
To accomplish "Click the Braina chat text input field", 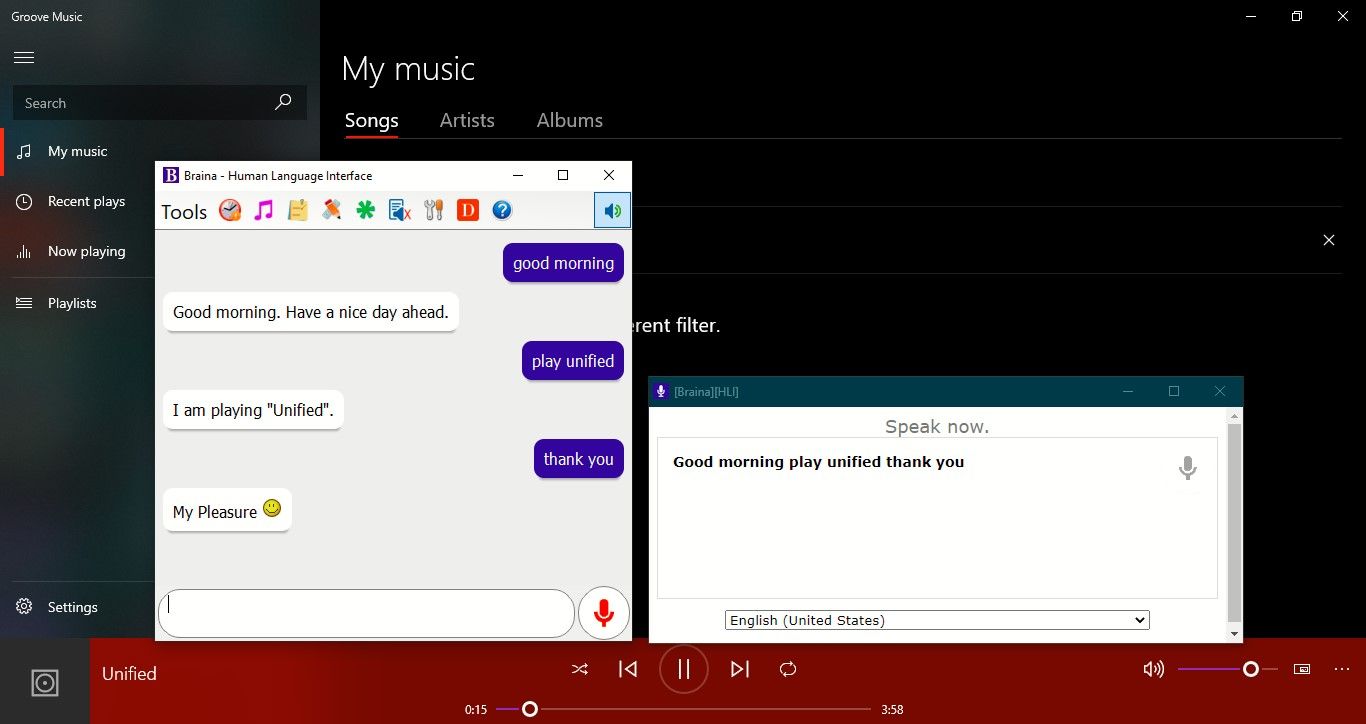I will 366,613.
